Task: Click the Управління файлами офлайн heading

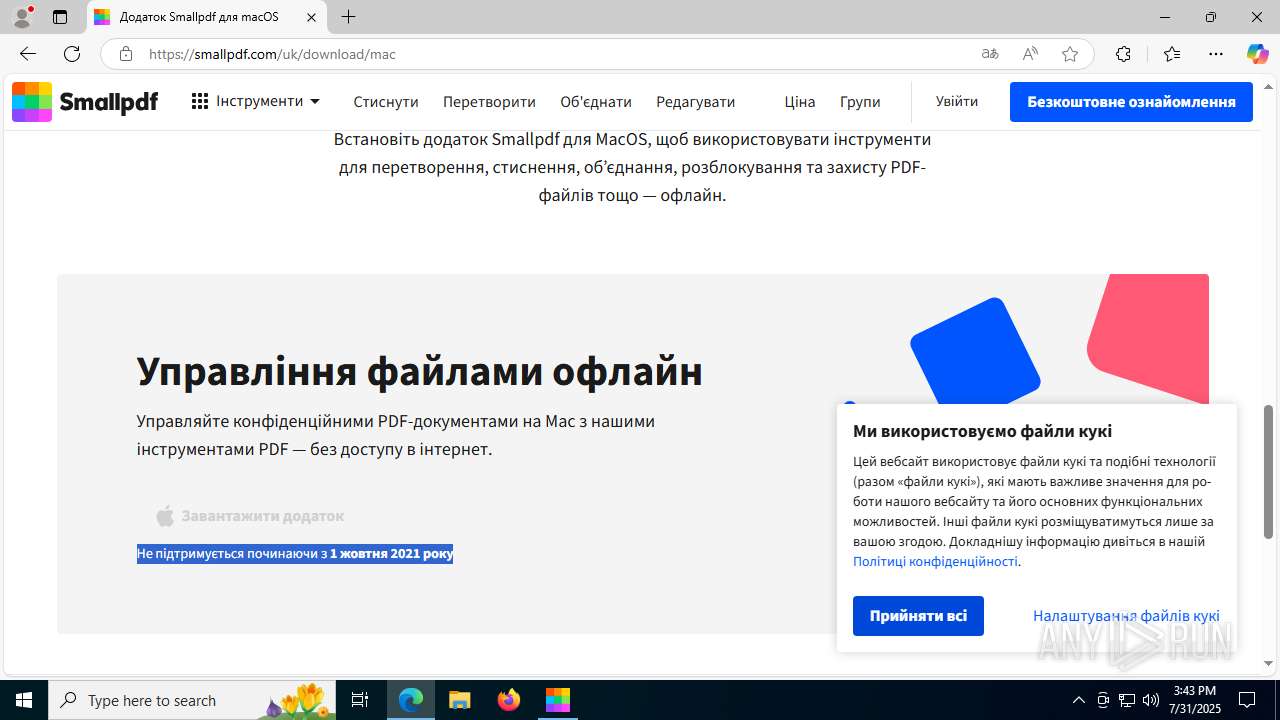Action: point(420,371)
